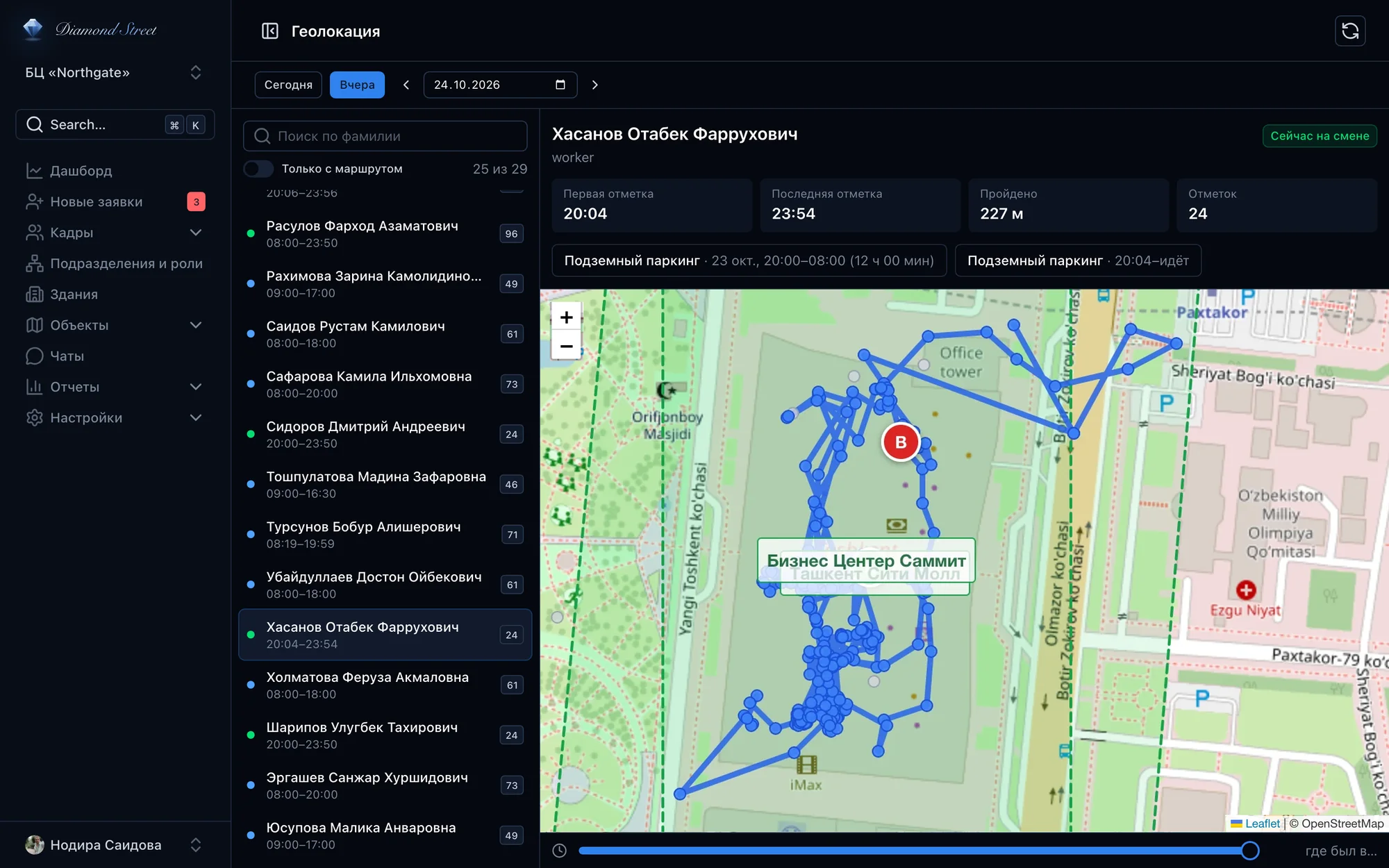1389x868 pixels.
Task: Click the Сейчас на смене status badge
Action: click(1320, 136)
